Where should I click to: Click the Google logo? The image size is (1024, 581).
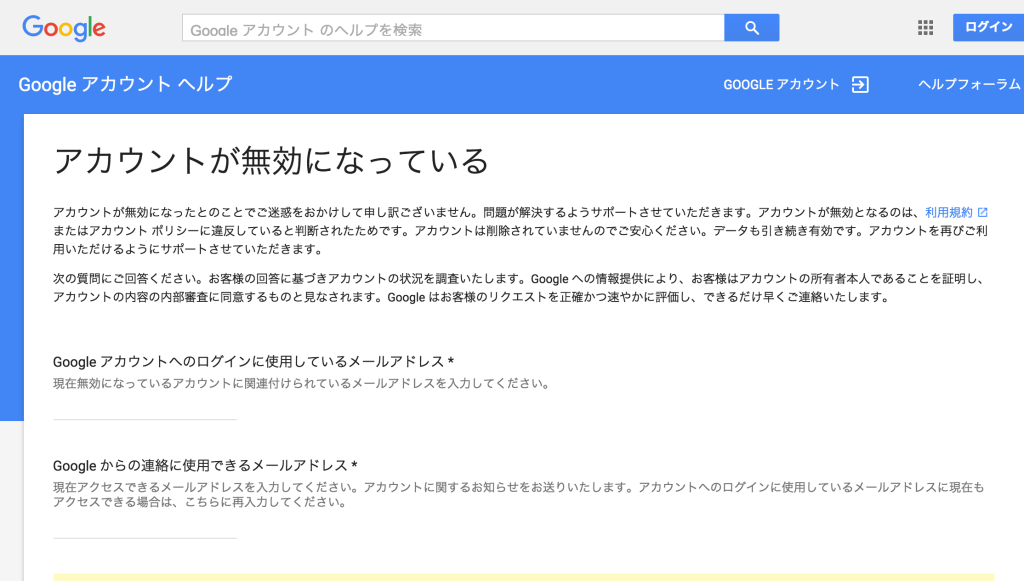pos(63,28)
